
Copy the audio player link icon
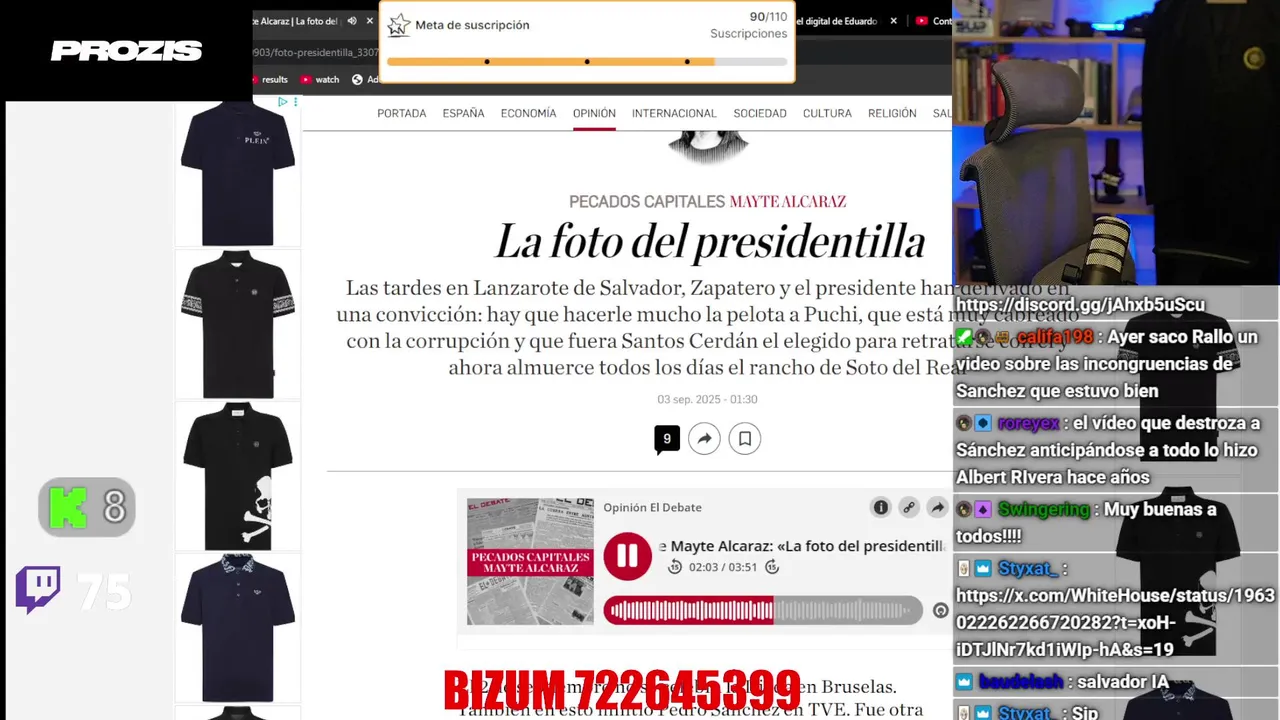(x=909, y=507)
